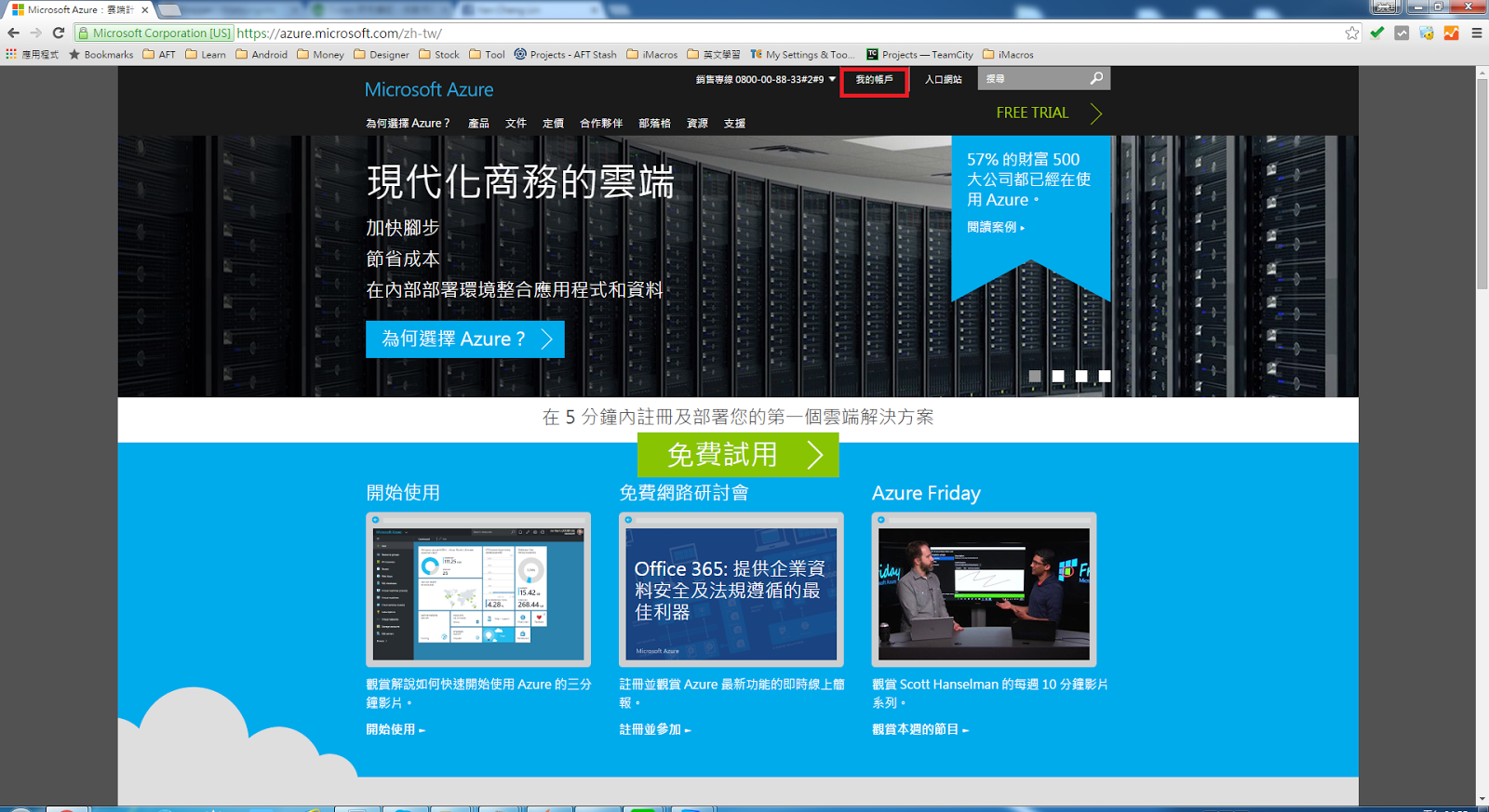Screen dimensions: 1489x812
Task: Click the orange chart extension icon
Action: click(x=1451, y=33)
